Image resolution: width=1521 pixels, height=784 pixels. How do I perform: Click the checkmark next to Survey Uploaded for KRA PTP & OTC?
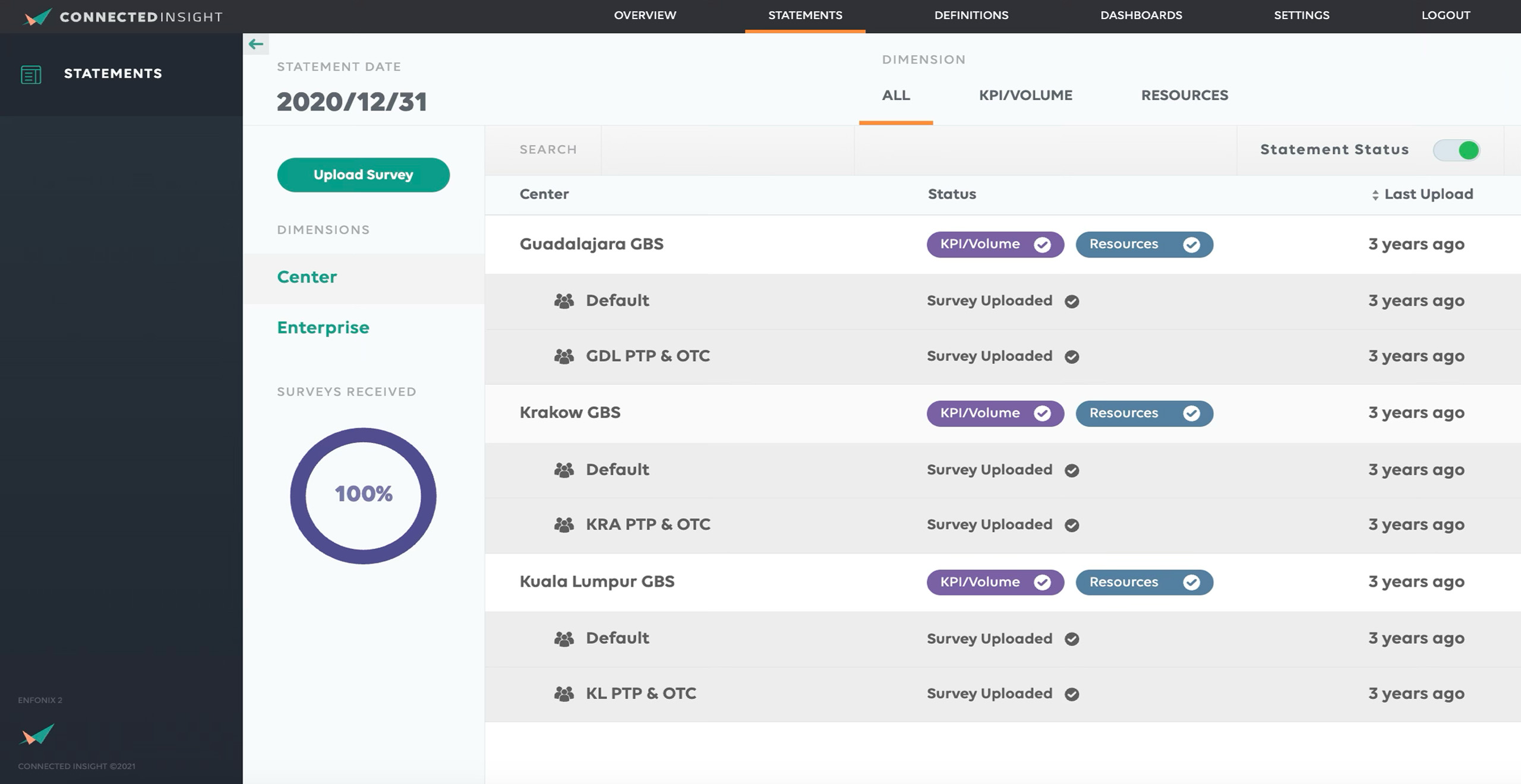click(1071, 524)
